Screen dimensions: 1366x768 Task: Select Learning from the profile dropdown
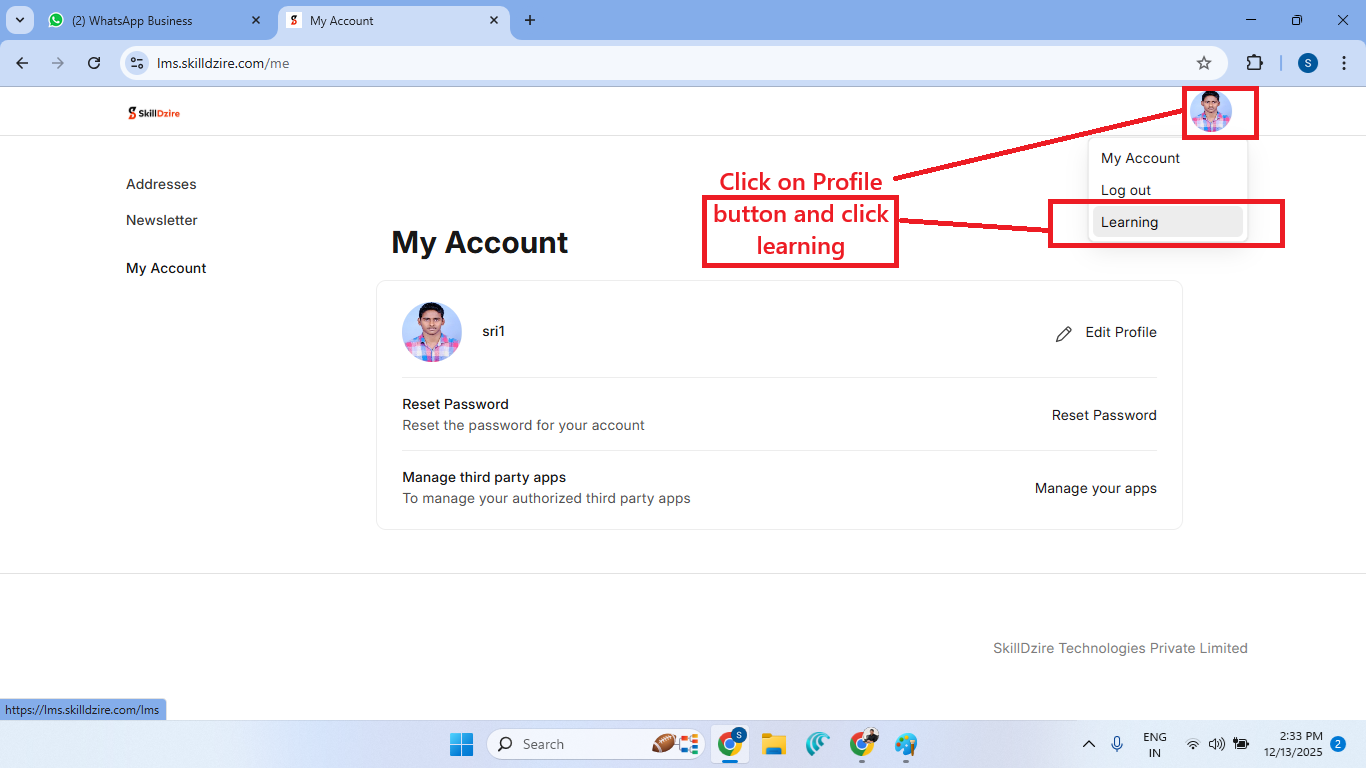[x=1129, y=222]
